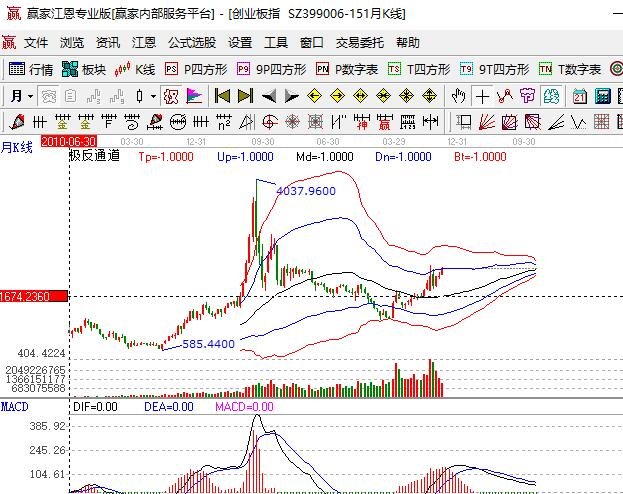Select the horizontal width-arrow tool

point(430,122)
